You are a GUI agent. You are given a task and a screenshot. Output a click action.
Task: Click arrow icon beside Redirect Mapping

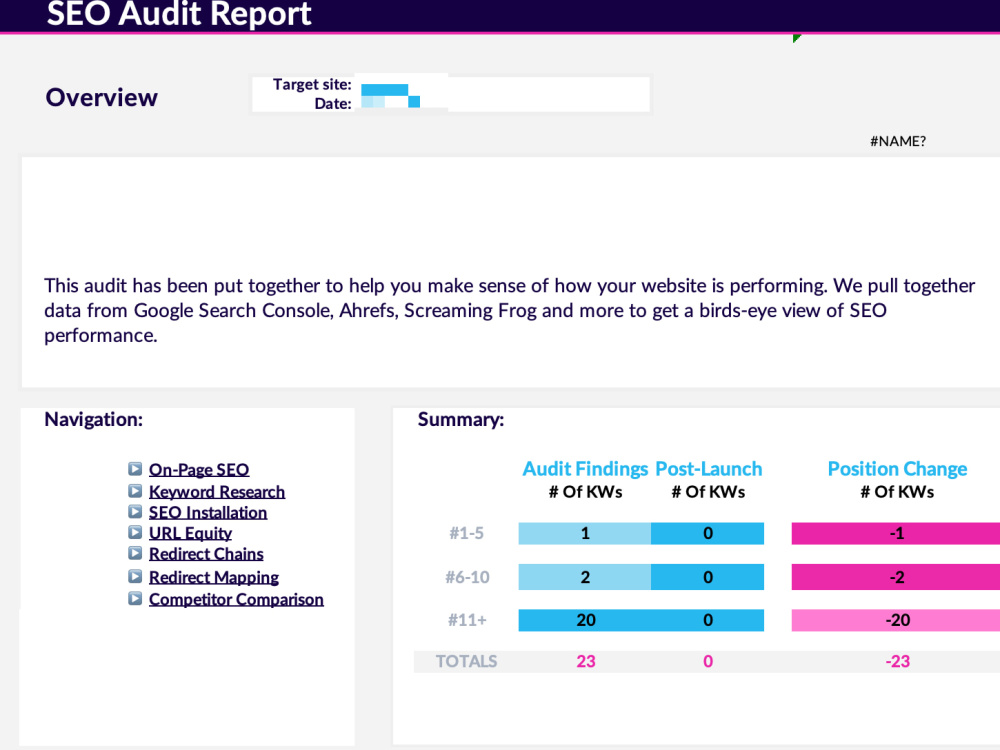(135, 577)
